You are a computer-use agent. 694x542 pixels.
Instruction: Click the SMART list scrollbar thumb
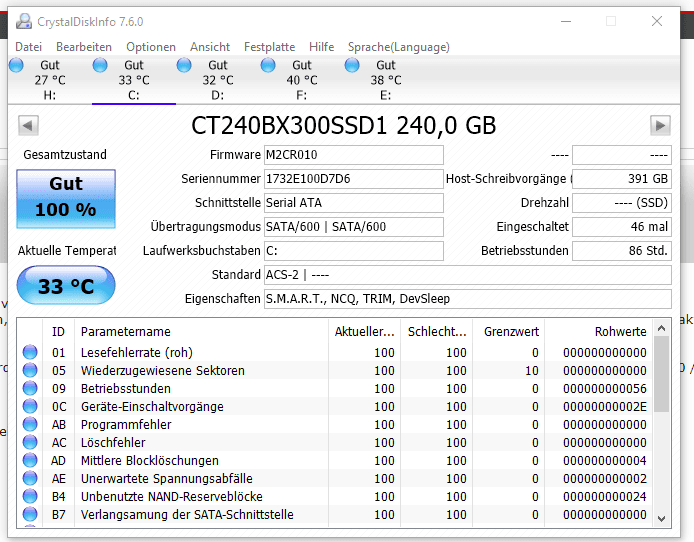662,374
